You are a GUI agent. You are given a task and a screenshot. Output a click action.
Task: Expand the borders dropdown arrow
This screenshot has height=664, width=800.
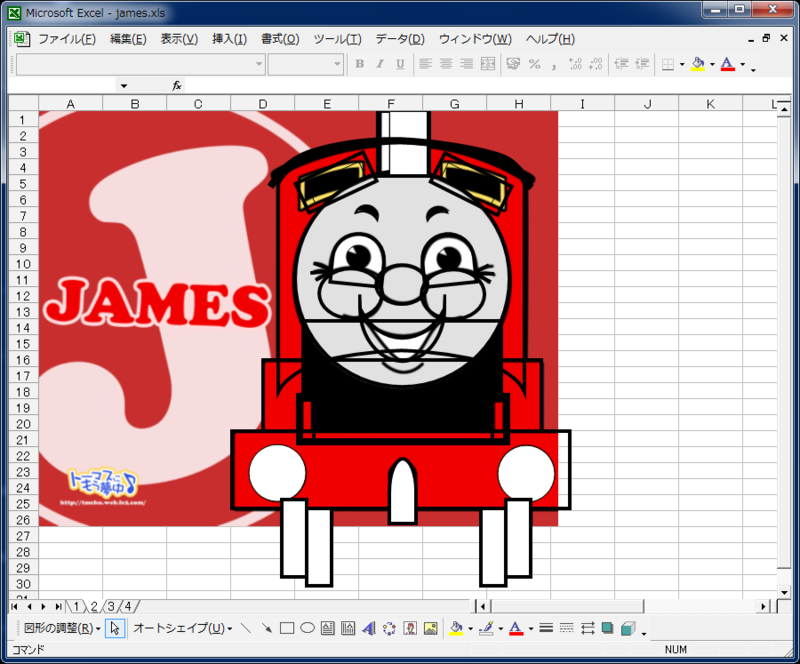682,64
